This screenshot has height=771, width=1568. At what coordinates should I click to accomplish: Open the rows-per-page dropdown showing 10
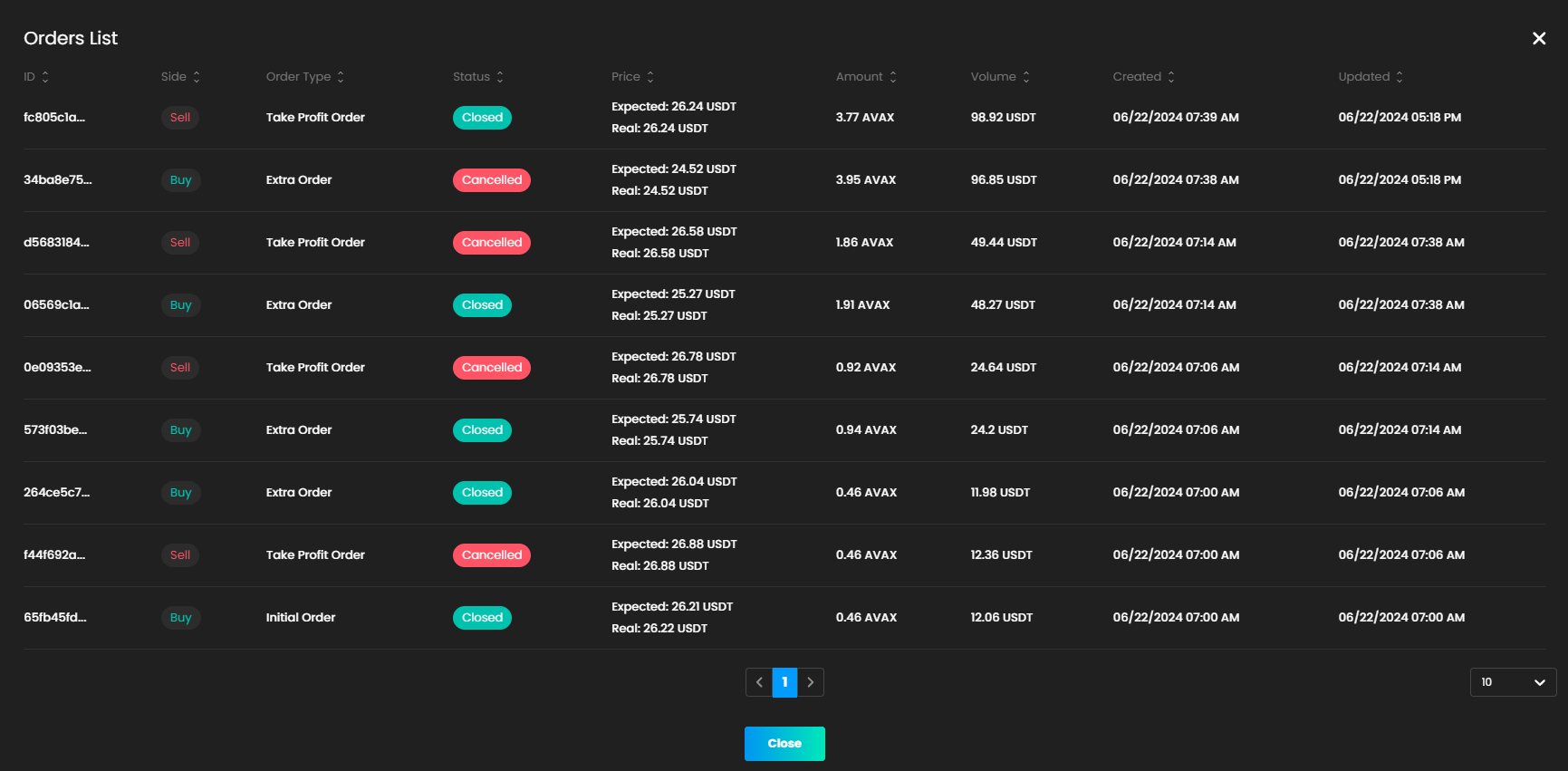point(1512,682)
